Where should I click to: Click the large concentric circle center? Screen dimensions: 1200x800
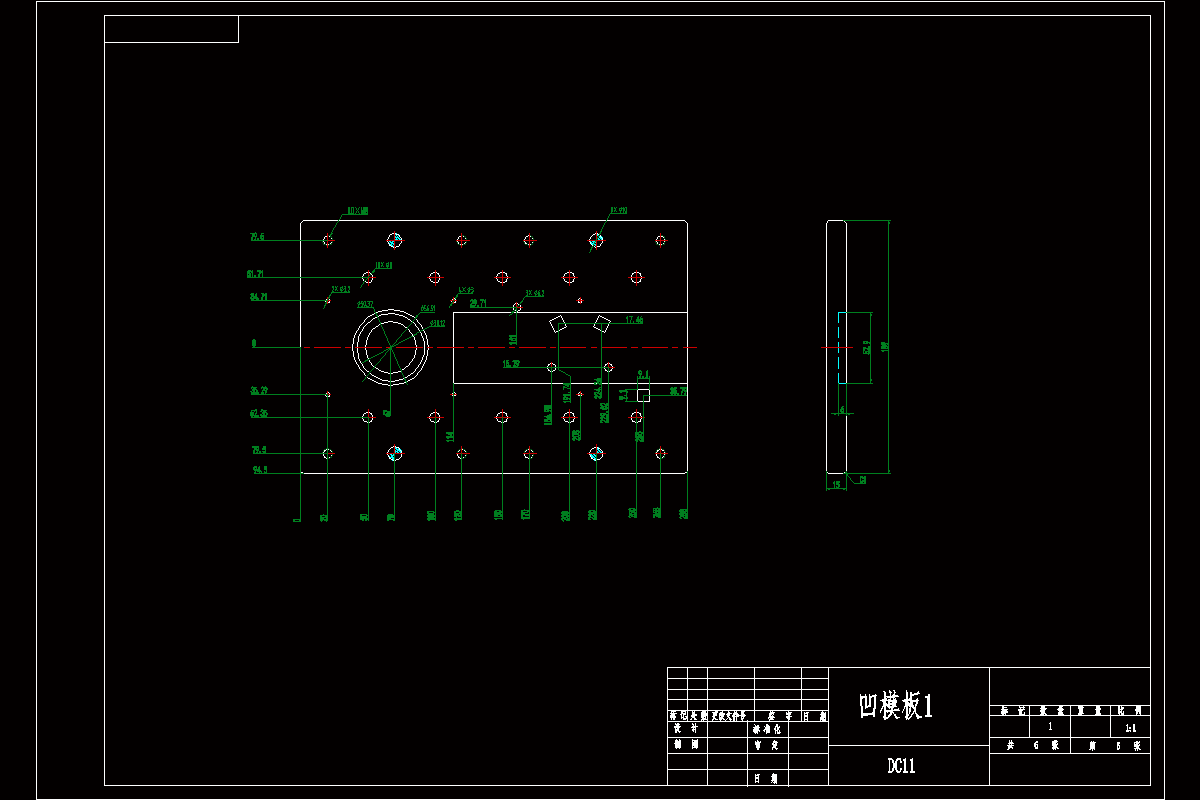point(390,347)
